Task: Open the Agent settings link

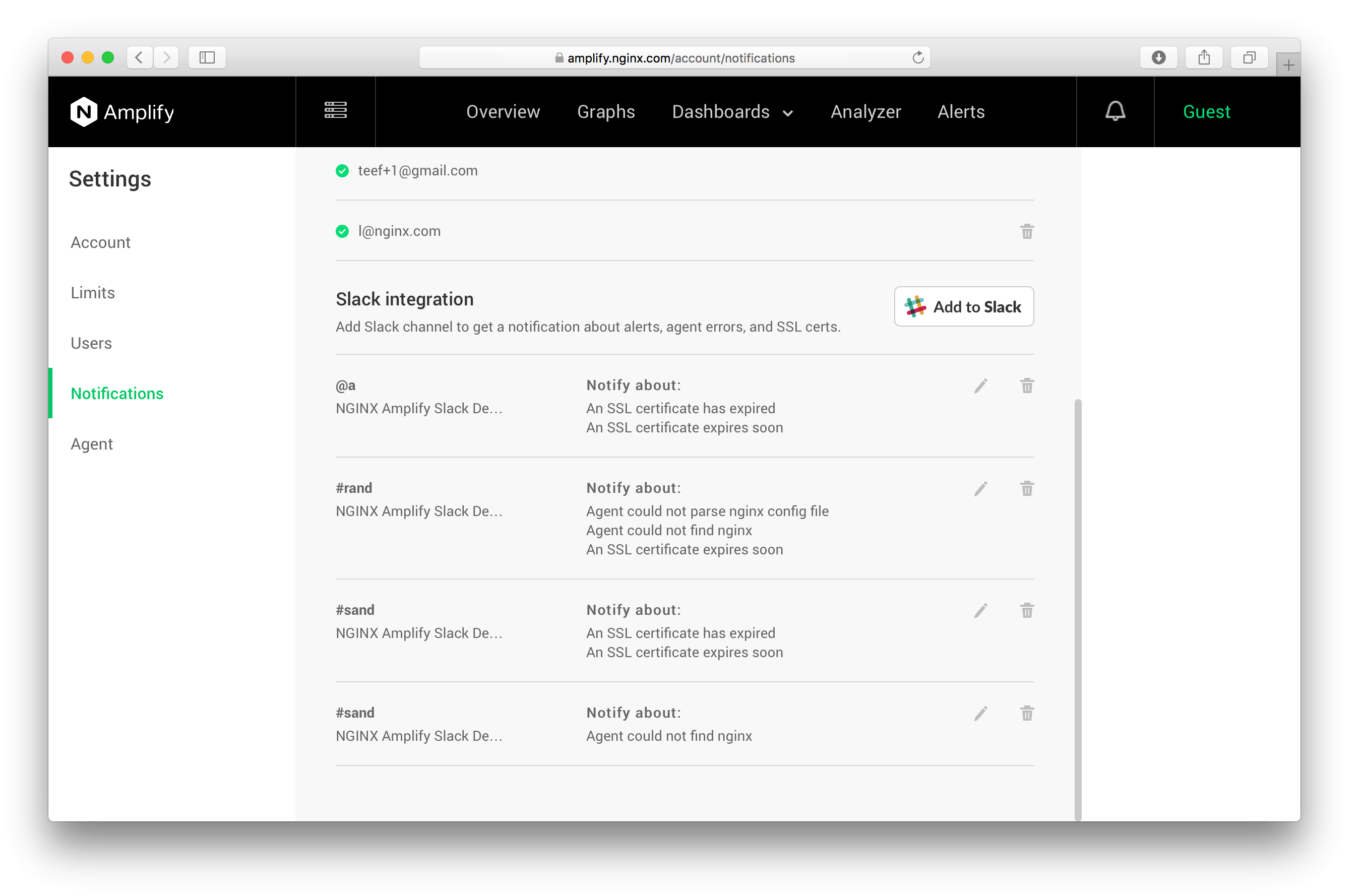Action: 92,444
